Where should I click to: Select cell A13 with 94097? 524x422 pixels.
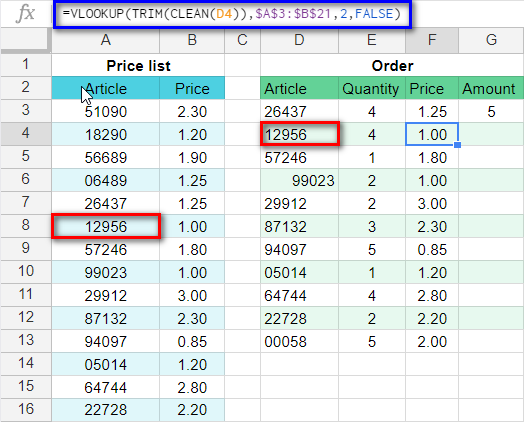click(x=106, y=341)
